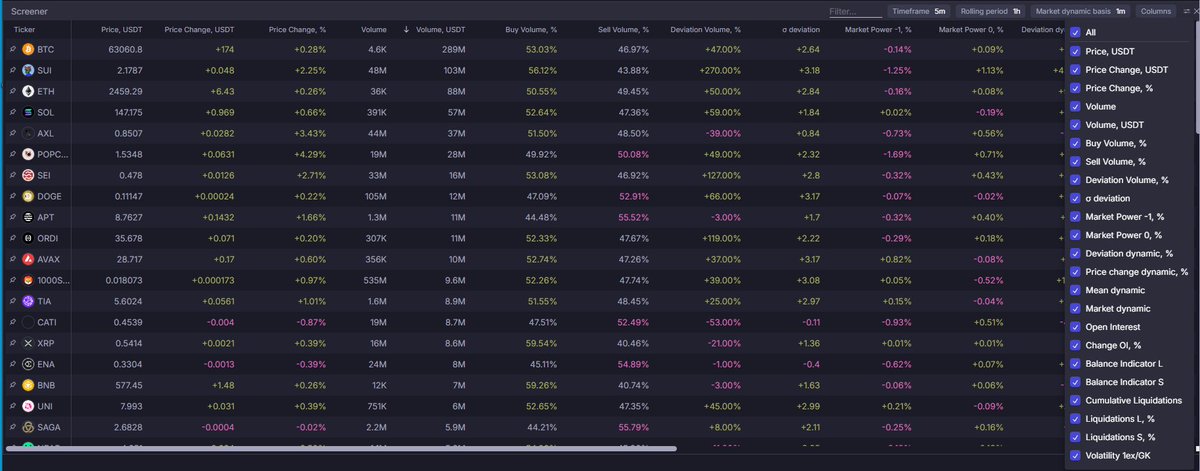The height and width of the screenshot is (471, 1200).
Task: Toggle the σ deviation column checkbox
Action: point(1075,198)
